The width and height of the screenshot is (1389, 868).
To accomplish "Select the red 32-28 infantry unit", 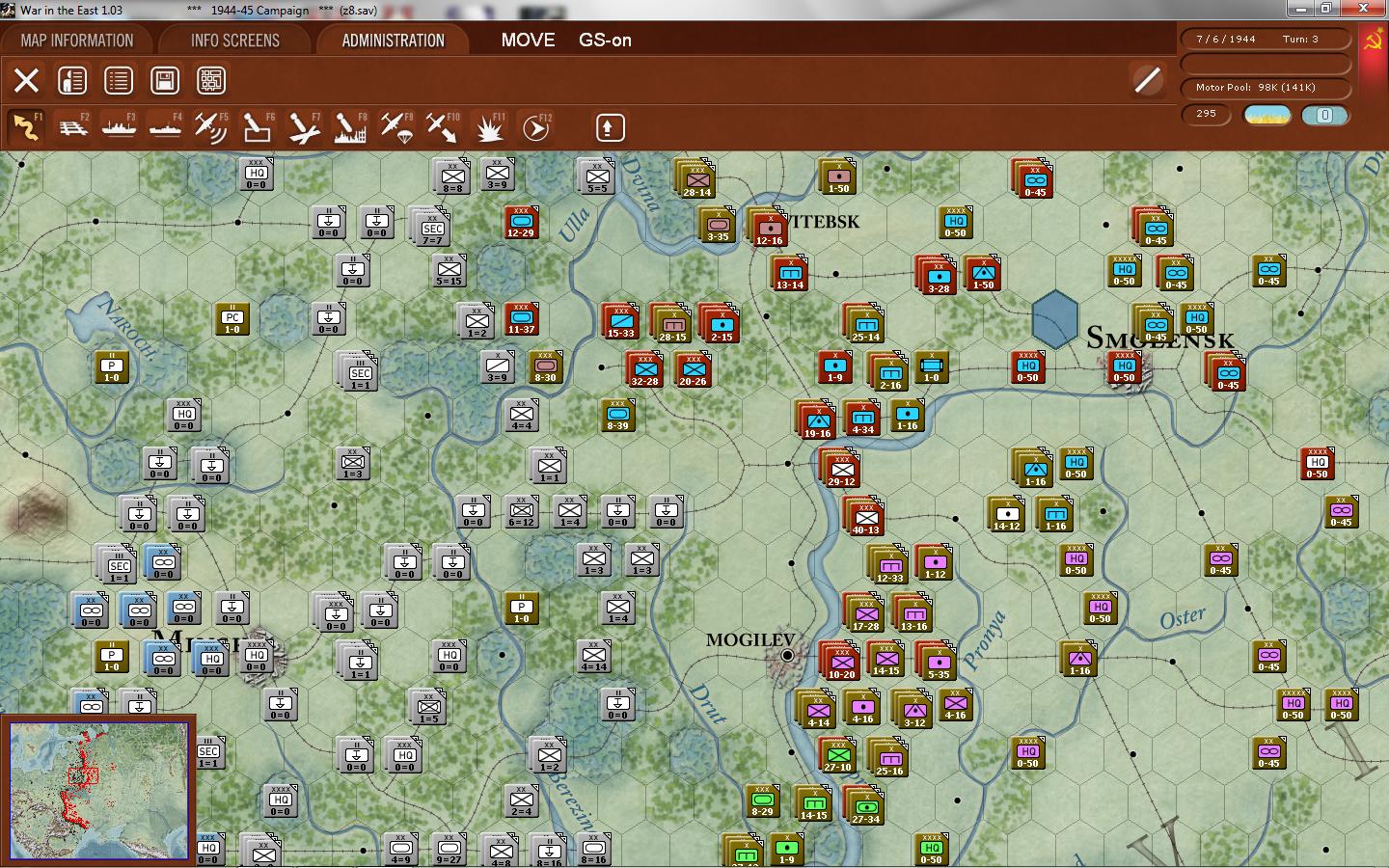I will [644, 370].
